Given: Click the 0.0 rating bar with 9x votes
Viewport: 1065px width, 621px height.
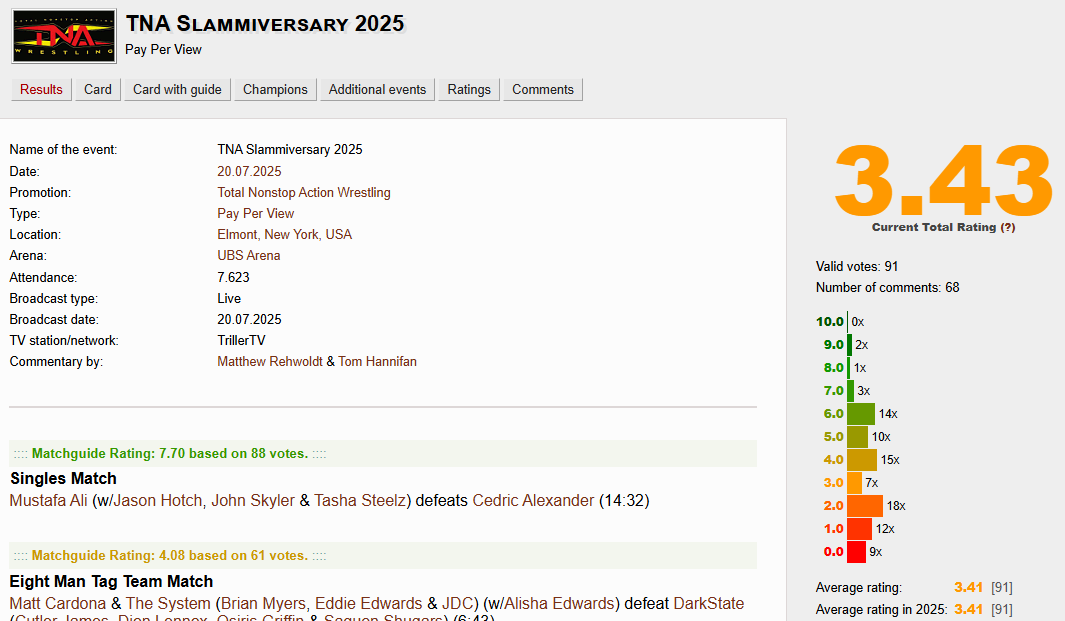Looking at the screenshot, I should point(856,552).
